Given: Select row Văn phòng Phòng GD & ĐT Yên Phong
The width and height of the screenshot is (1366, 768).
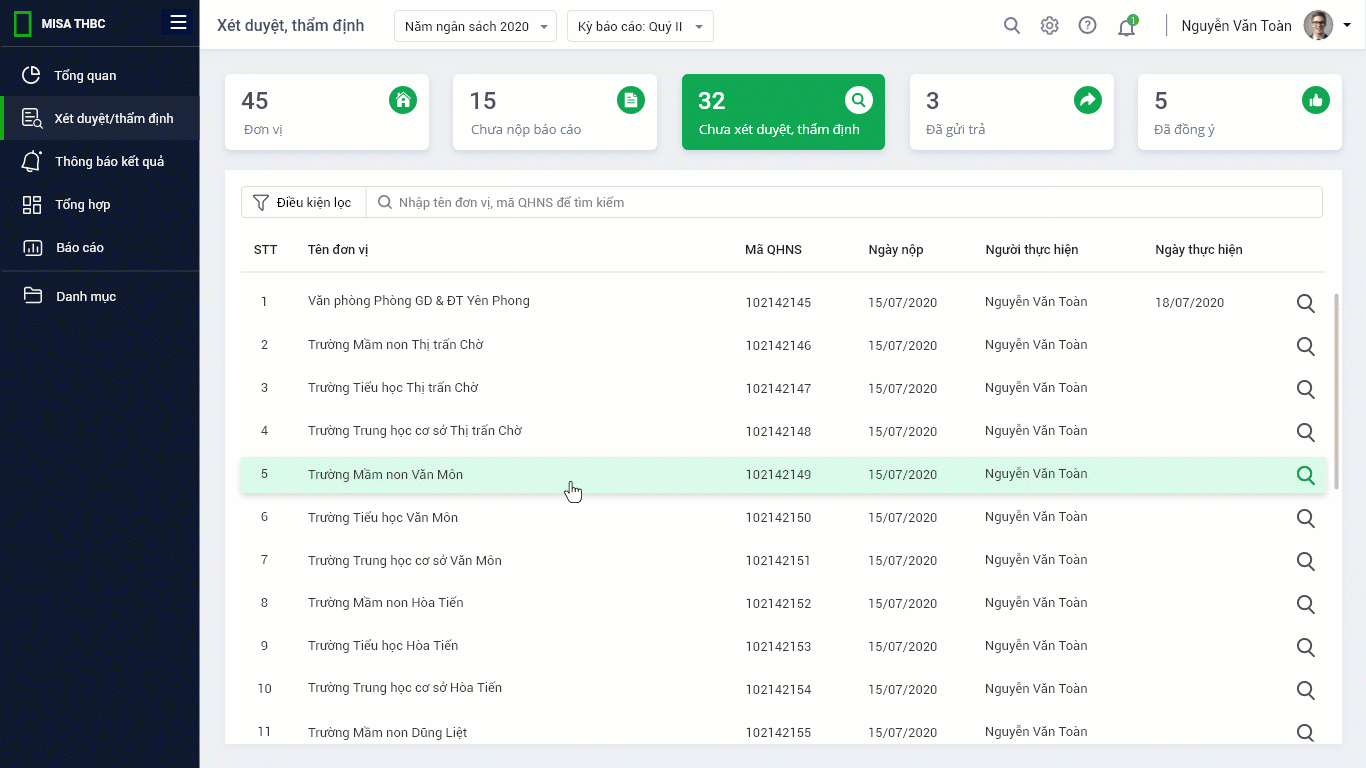Looking at the screenshot, I should 783,301.
